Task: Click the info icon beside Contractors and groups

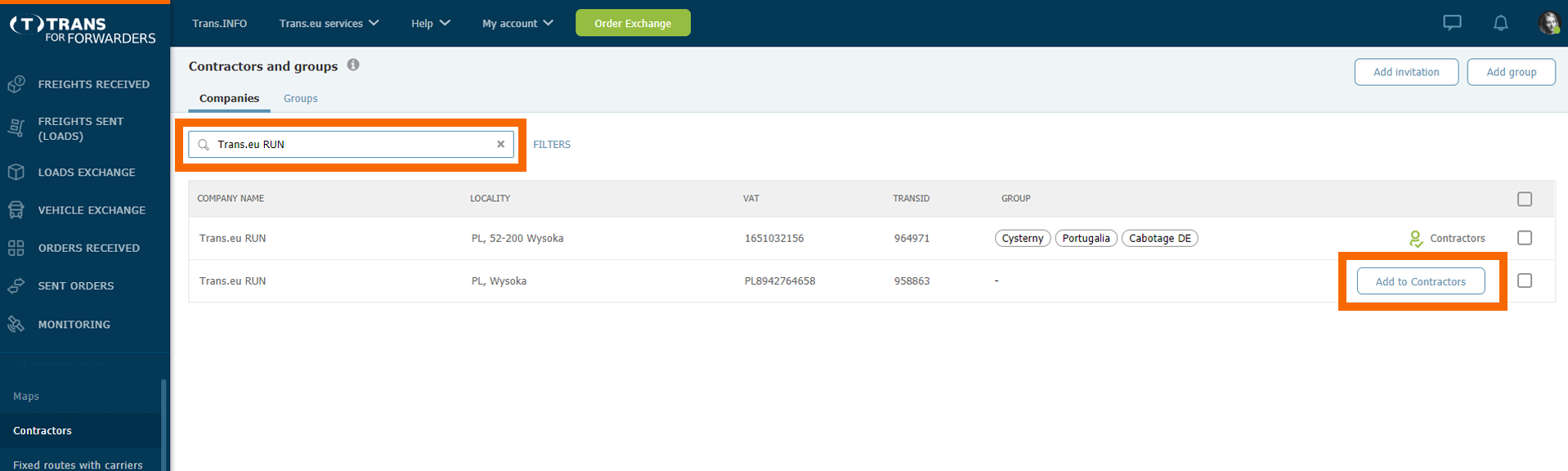Action: [353, 65]
